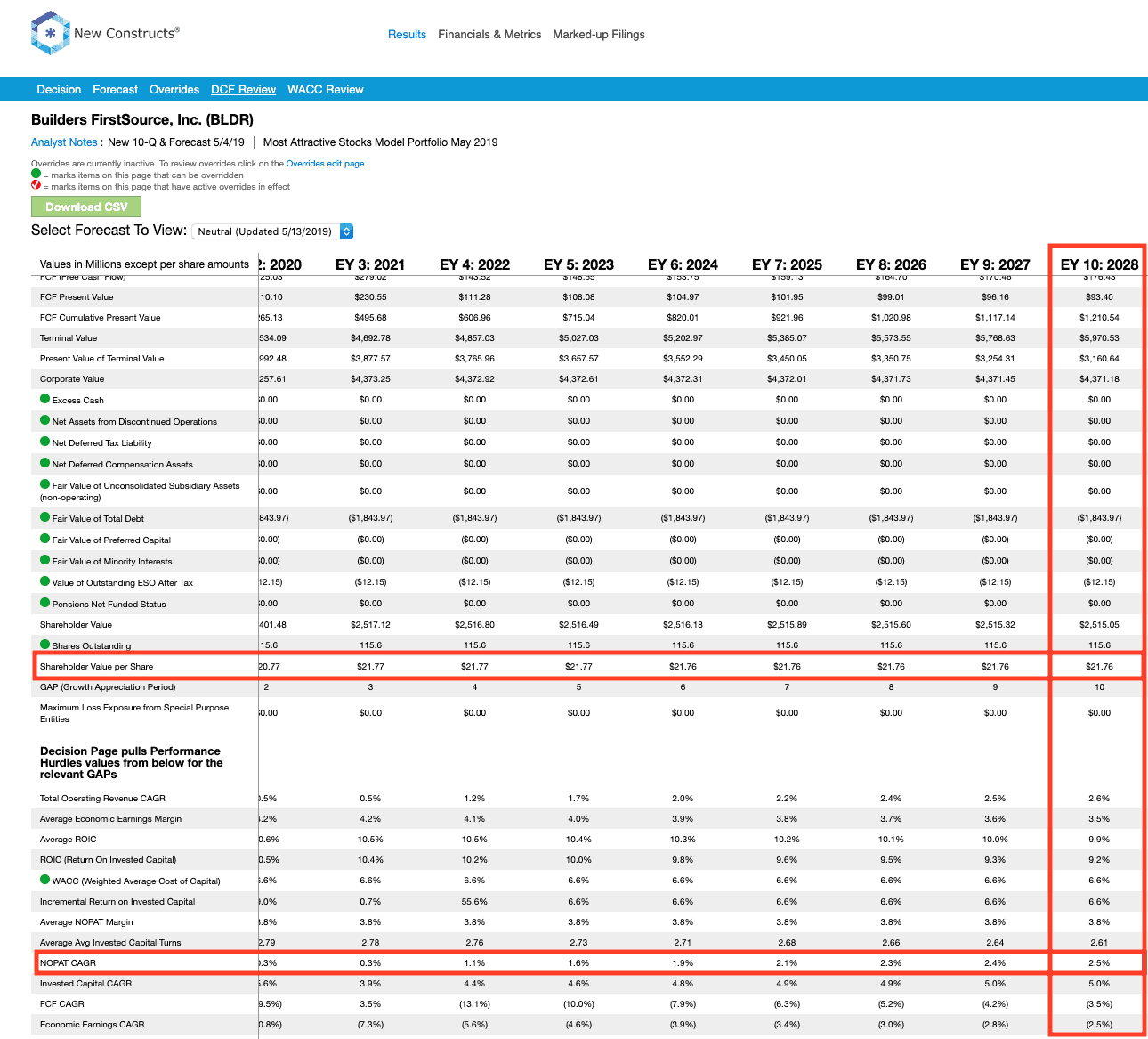1148x1039 pixels.
Task: Click green dot beside Net Deferred Tax Liability
Action: coord(44,442)
